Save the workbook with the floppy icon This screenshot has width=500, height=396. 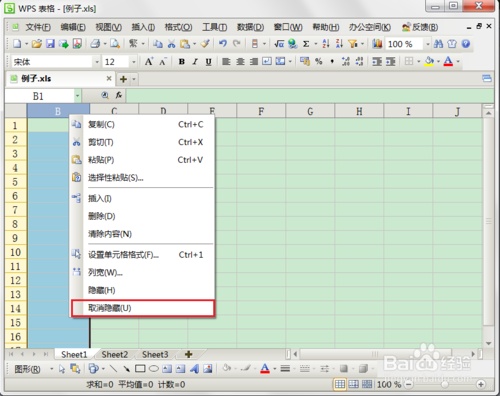click(x=50, y=44)
